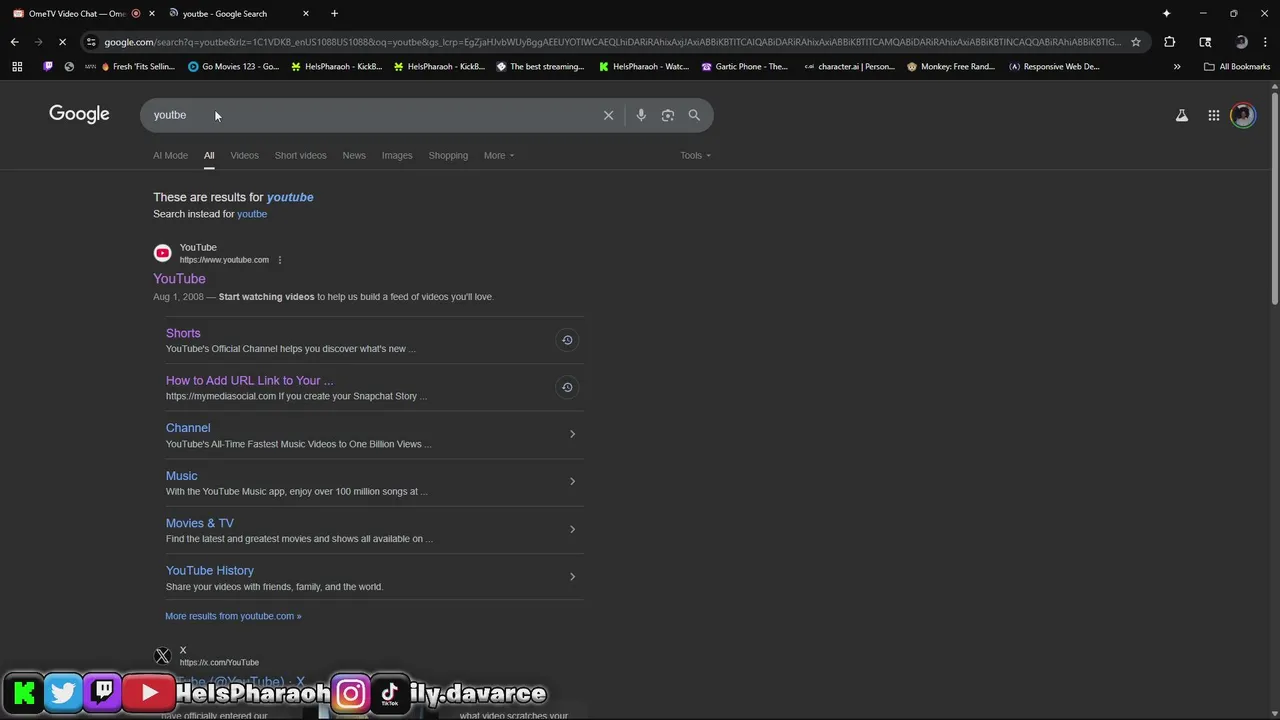
Task: Switch to Images results
Action: 397,155
